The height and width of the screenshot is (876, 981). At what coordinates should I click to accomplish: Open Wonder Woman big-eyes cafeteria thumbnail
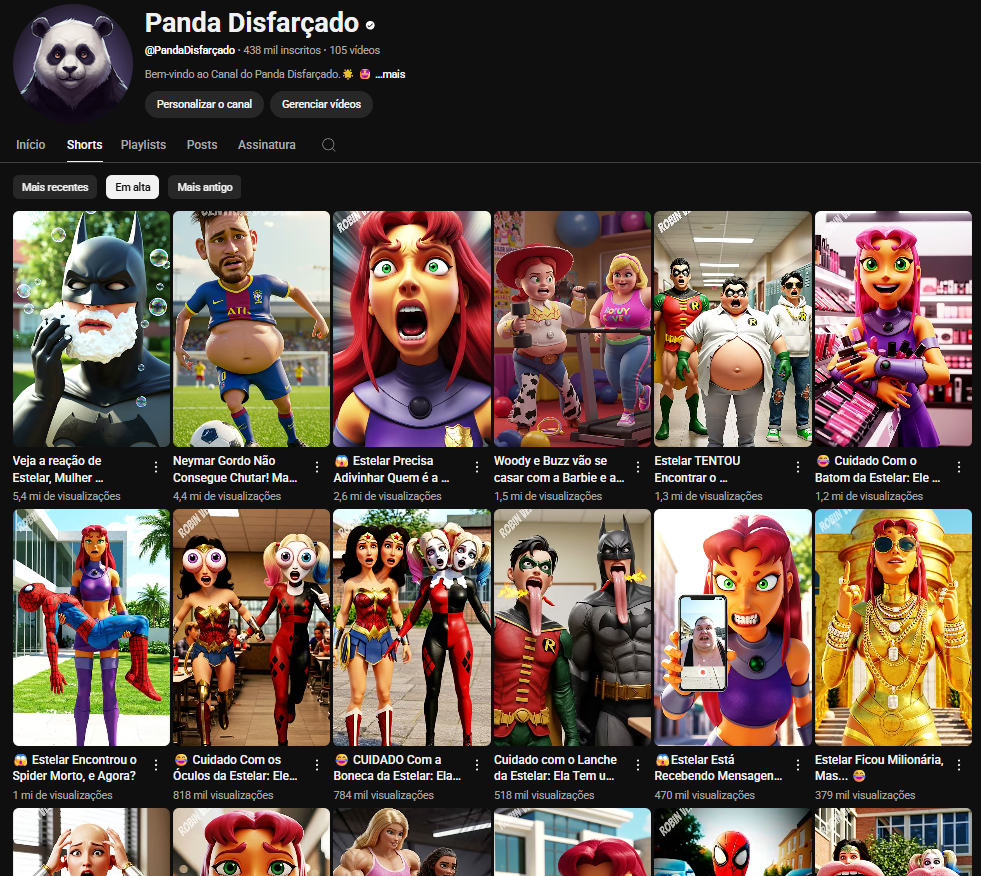(252, 628)
